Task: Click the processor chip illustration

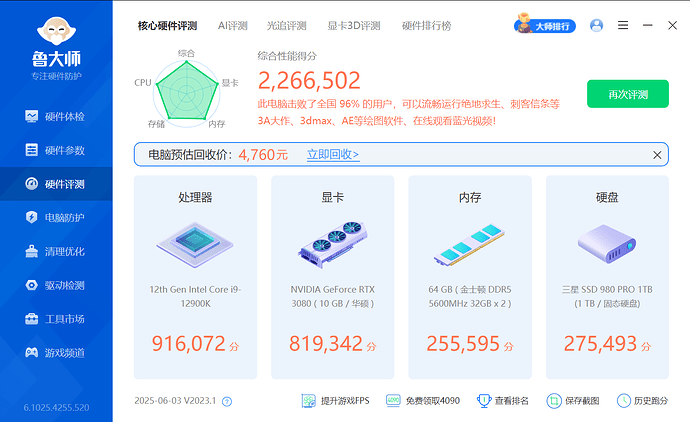Action: click(195, 245)
